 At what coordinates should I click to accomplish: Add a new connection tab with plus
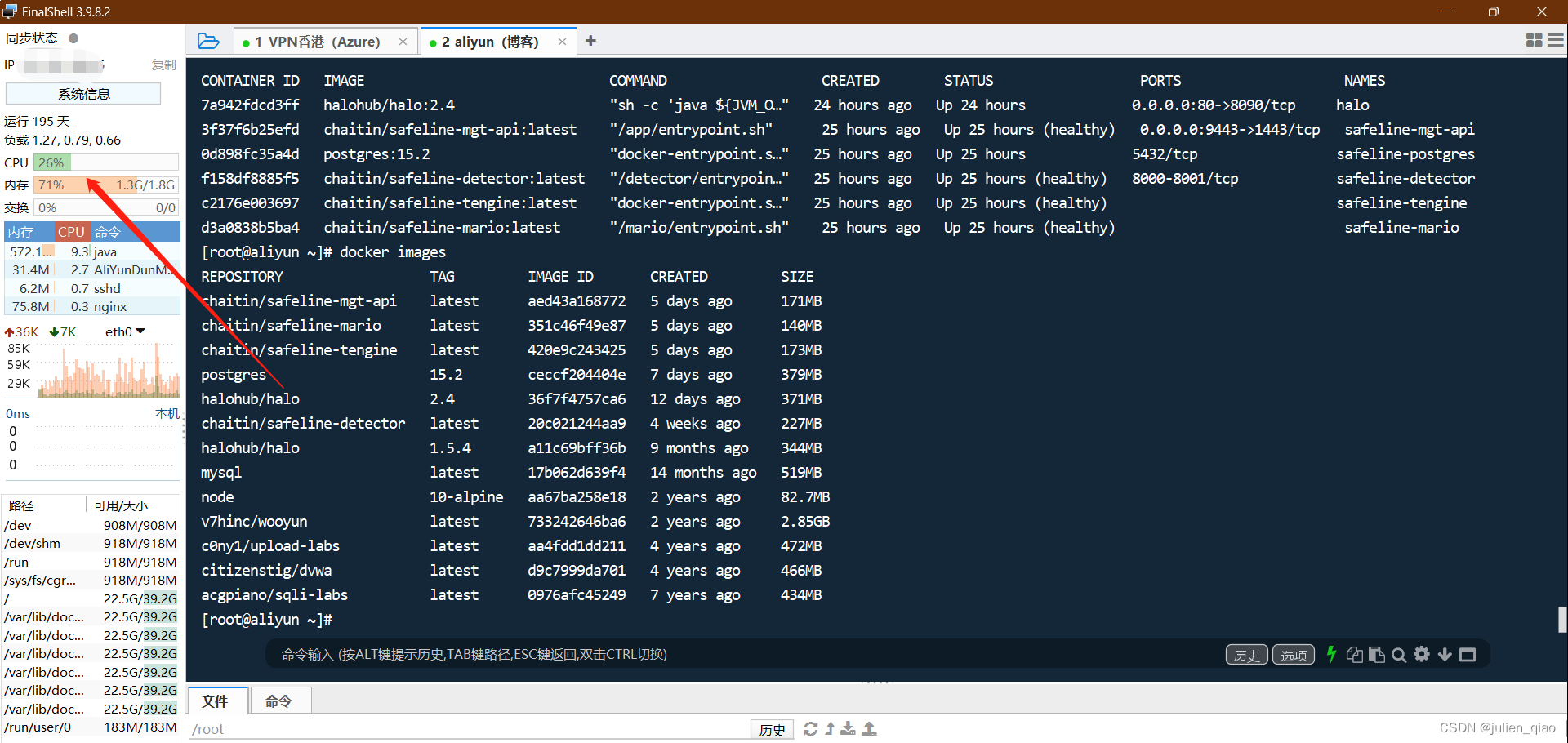(590, 41)
